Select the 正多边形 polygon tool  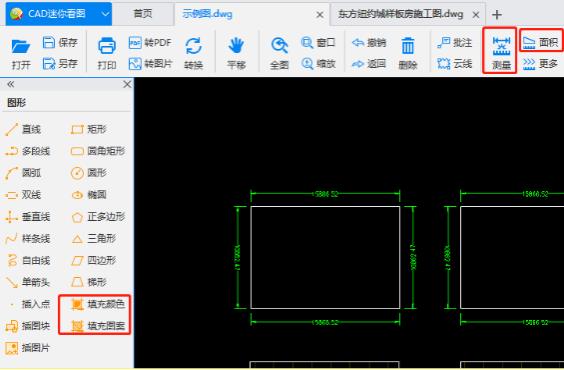[98, 217]
